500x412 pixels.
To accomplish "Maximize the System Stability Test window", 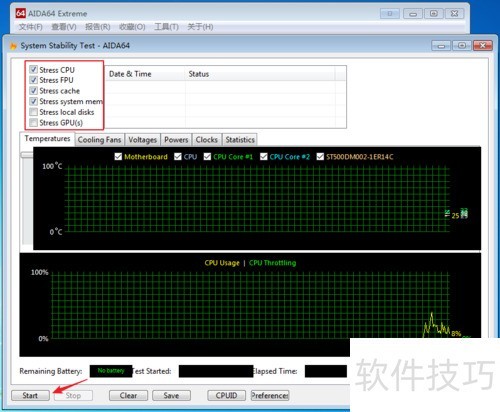I will [462, 45].
